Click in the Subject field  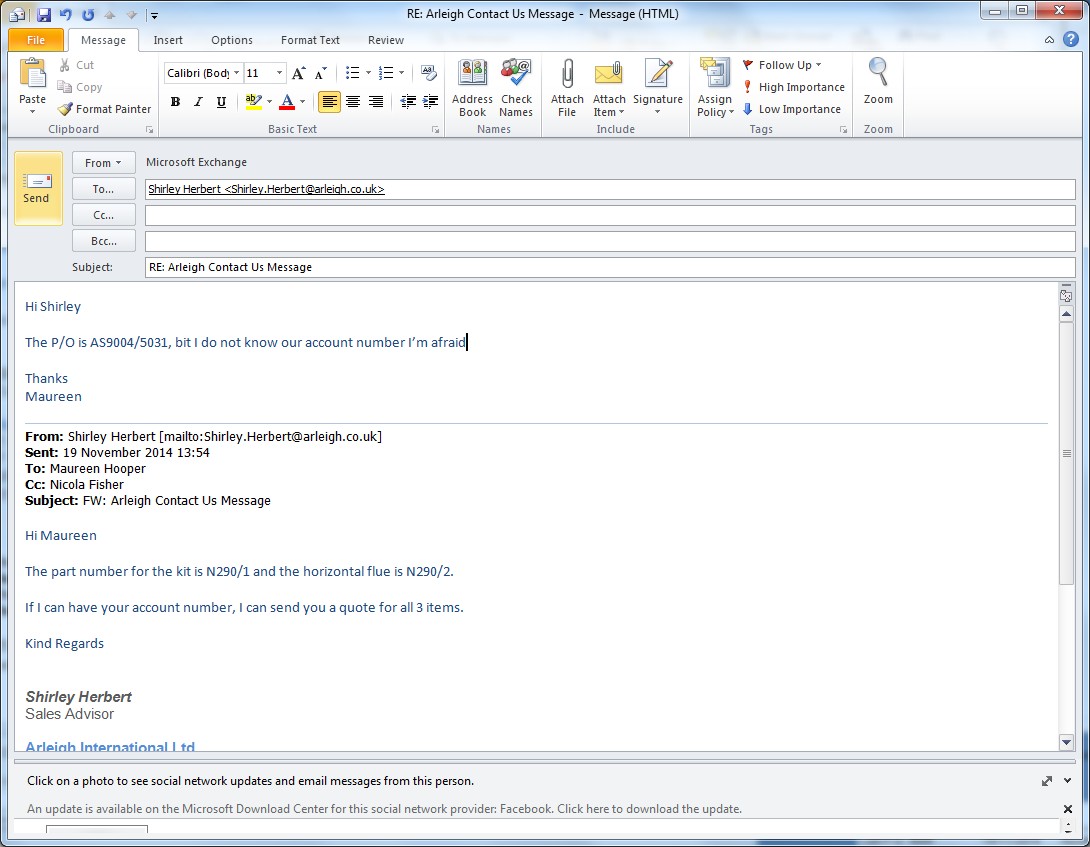[x=610, y=268]
